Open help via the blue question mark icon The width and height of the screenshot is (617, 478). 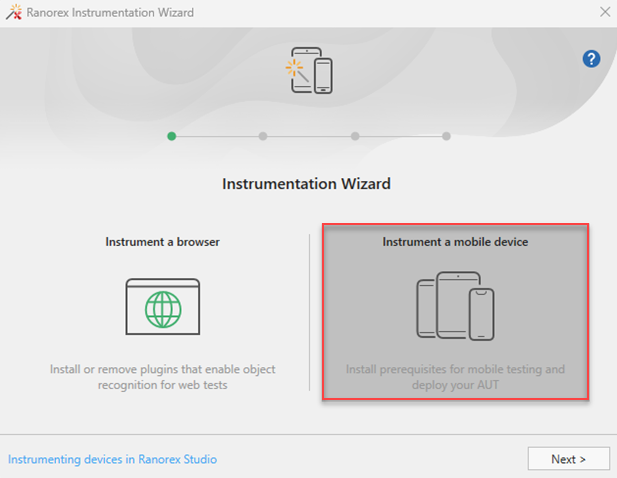coord(591,59)
